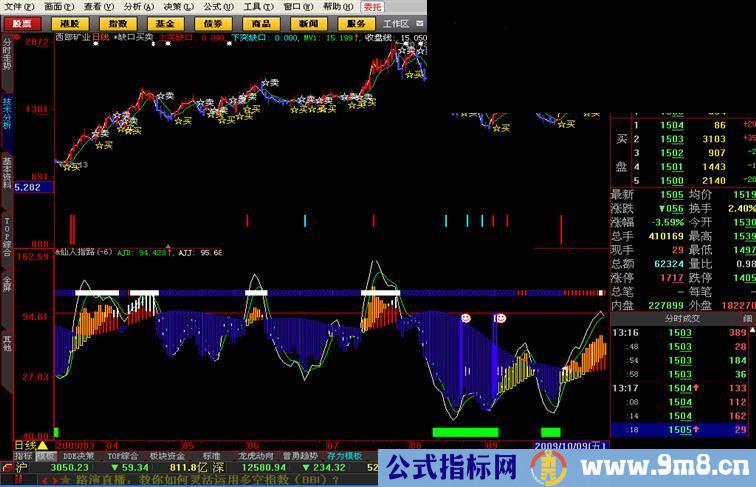Switch to 技术分析 side tab
Image resolution: width=756 pixels, height=487 pixels.
[7, 114]
